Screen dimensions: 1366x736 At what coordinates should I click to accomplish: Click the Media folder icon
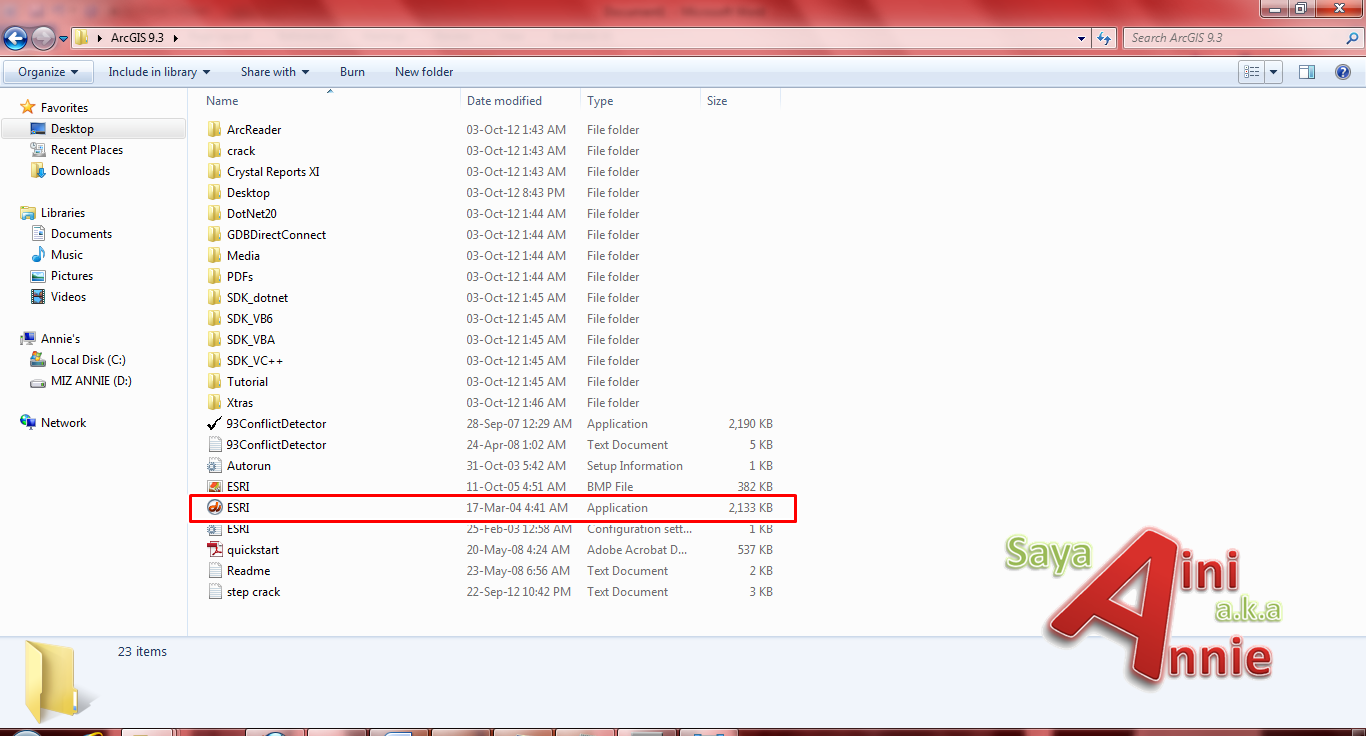214,256
